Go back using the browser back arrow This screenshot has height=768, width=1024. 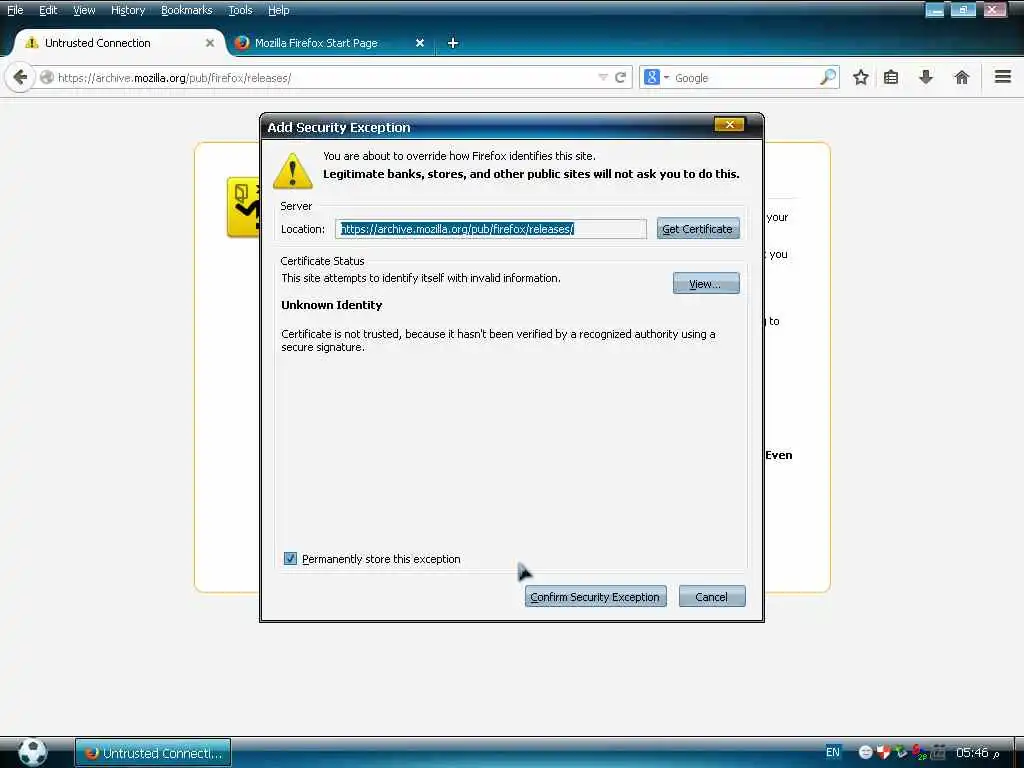pyautogui.click(x=20, y=78)
